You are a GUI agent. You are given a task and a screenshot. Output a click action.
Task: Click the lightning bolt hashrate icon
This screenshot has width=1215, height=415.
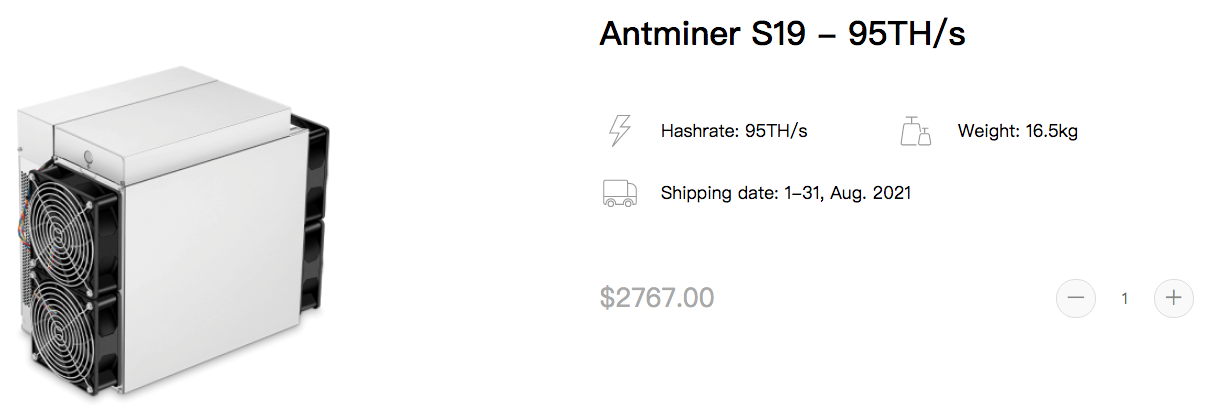pos(620,131)
